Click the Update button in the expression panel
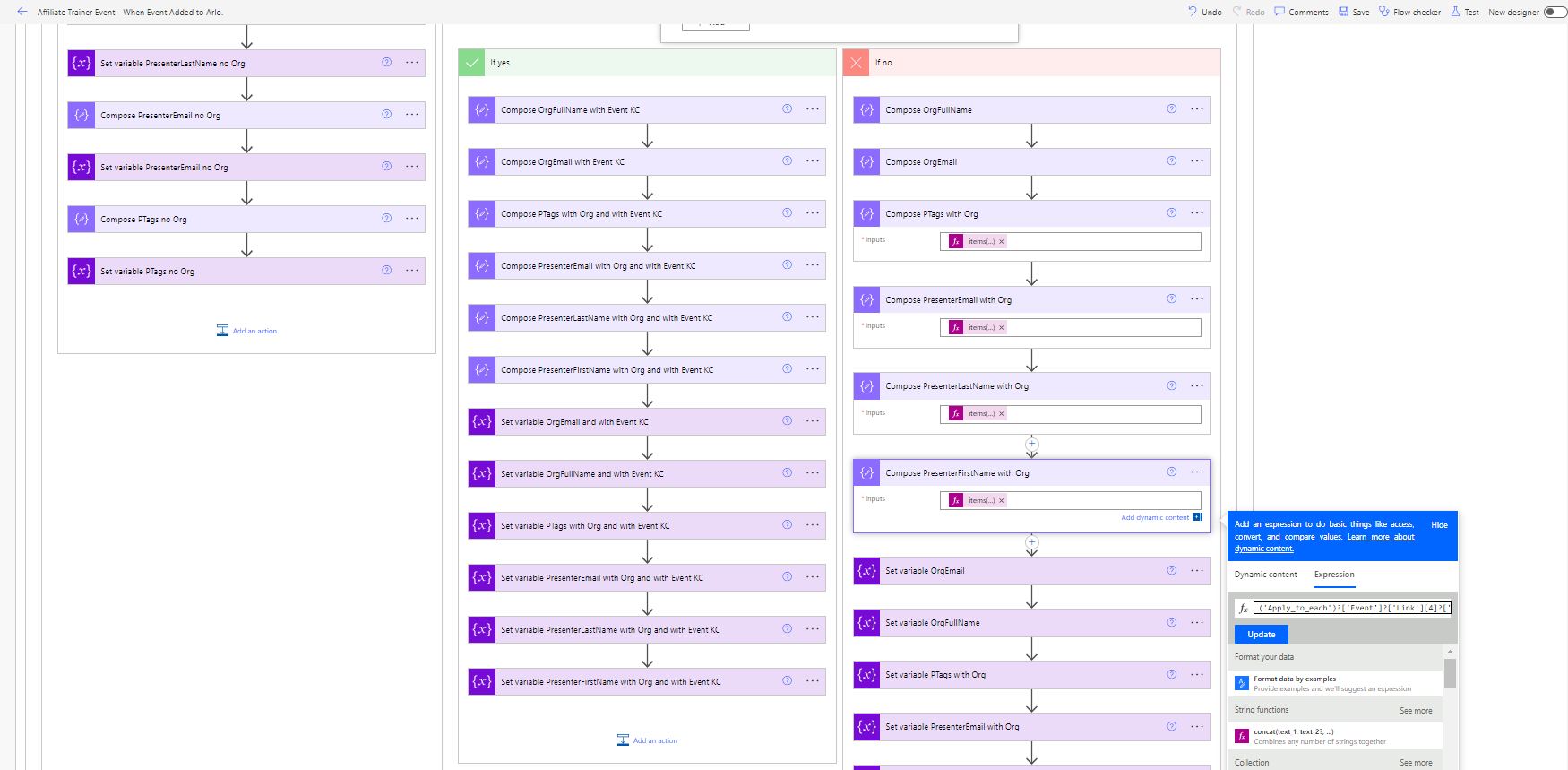 tap(1261, 634)
